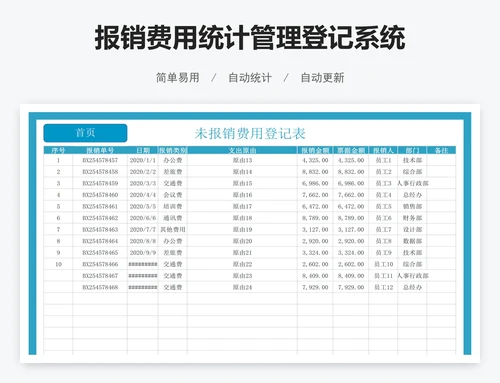
Task: Click cell BX254578462
Action: (x=100, y=218)
